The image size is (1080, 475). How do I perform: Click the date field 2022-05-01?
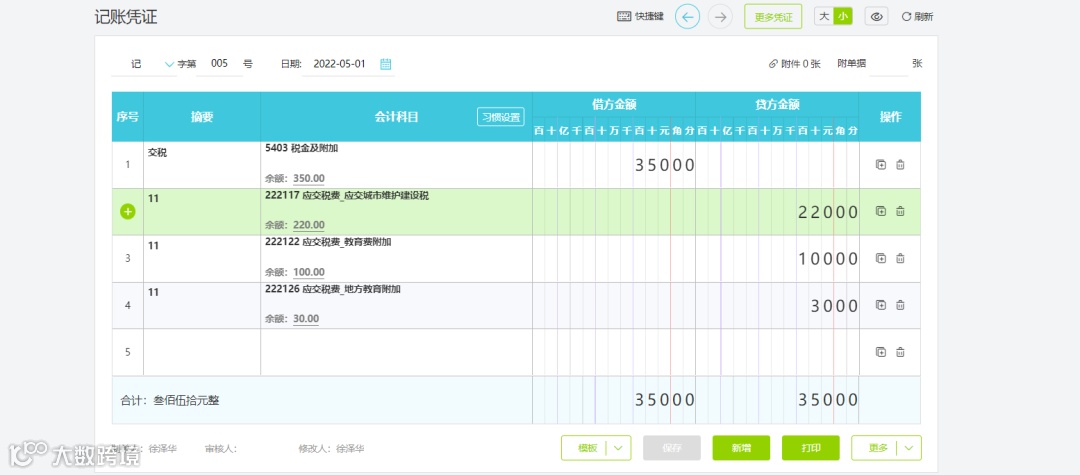pos(339,64)
